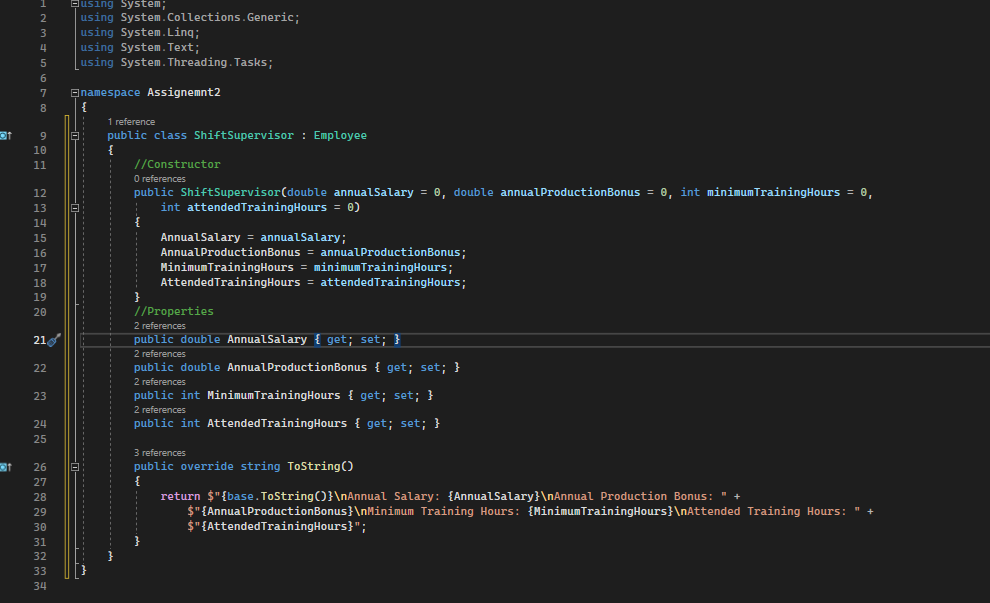Collapse the Assignemnt2 namespace region
The height and width of the screenshot is (603, 990).
[74, 91]
